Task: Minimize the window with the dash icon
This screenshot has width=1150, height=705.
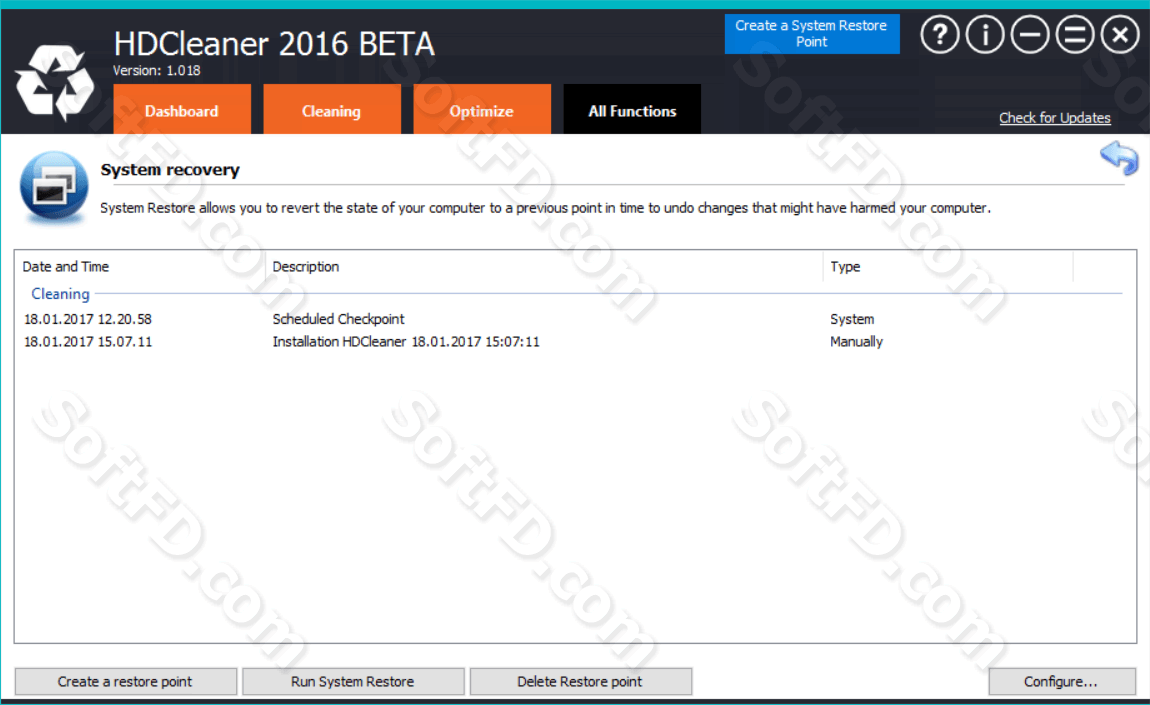Action: (1030, 34)
